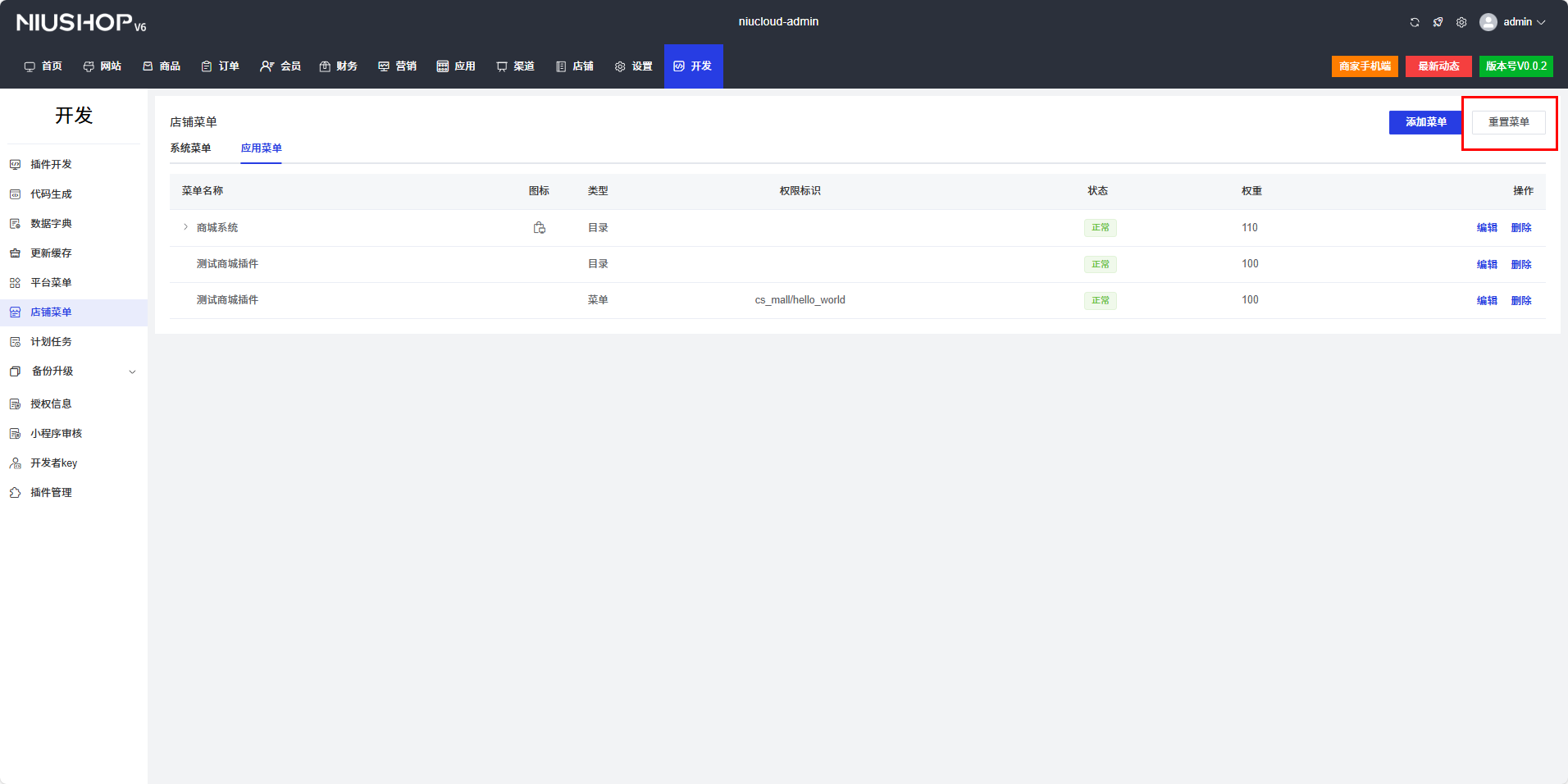This screenshot has width=1568, height=784.
Task: Open 开发者key in the sidebar
Action: click(53, 463)
